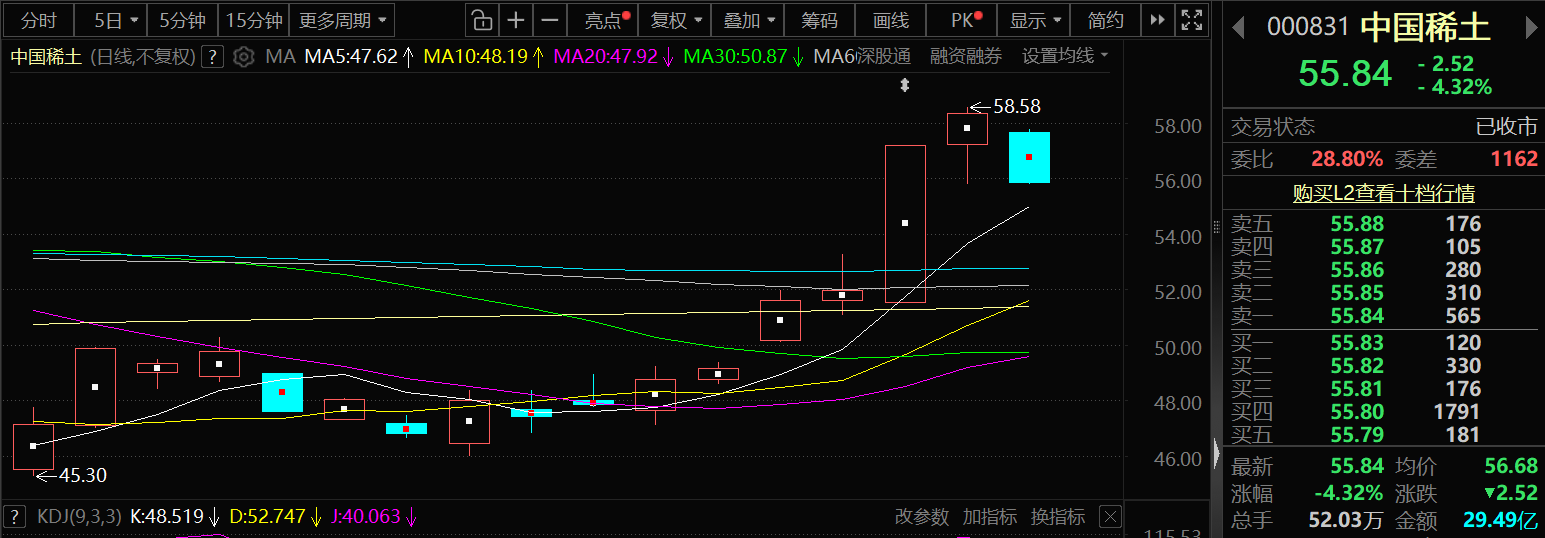Click 改参数 button
This screenshot has width=1545, height=538.
click(x=921, y=517)
